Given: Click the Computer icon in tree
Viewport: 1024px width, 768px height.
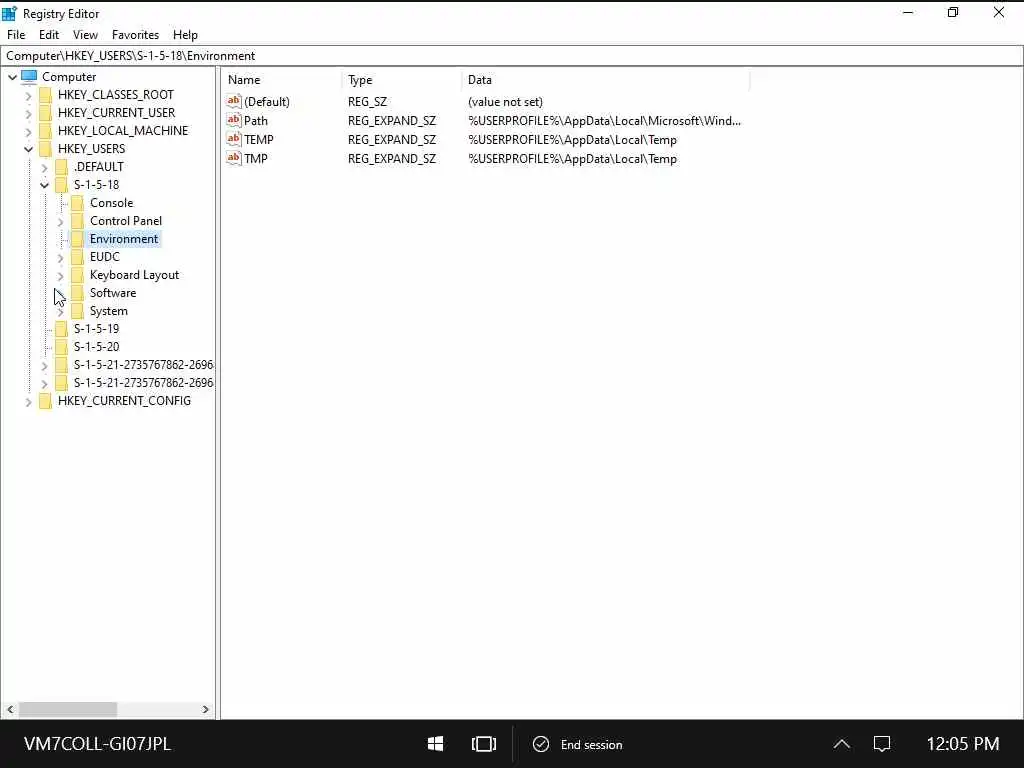Looking at the screenshot, I should 29,77.
